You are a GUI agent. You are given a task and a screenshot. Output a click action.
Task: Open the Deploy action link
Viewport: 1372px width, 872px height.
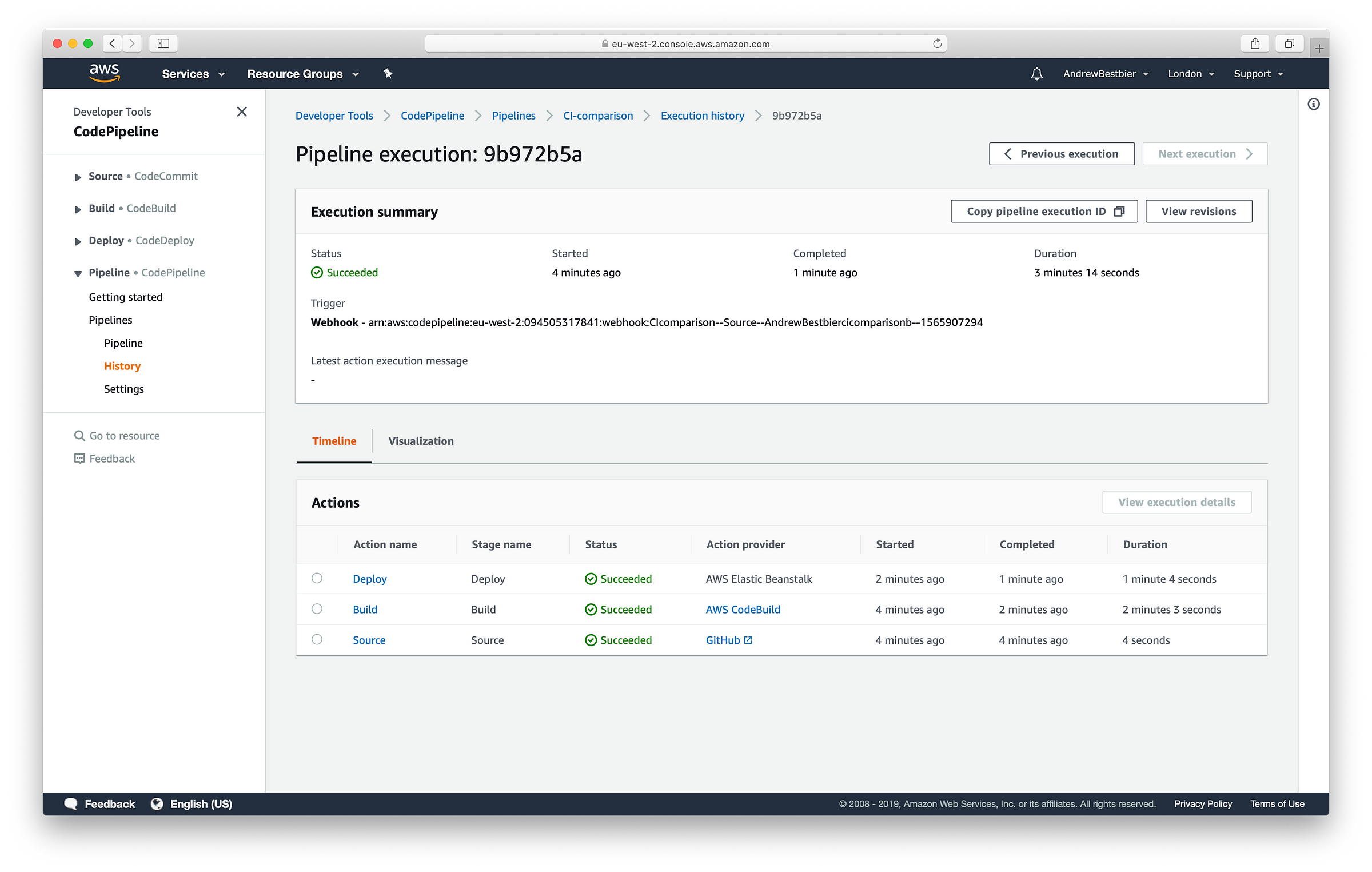[370, 579]
